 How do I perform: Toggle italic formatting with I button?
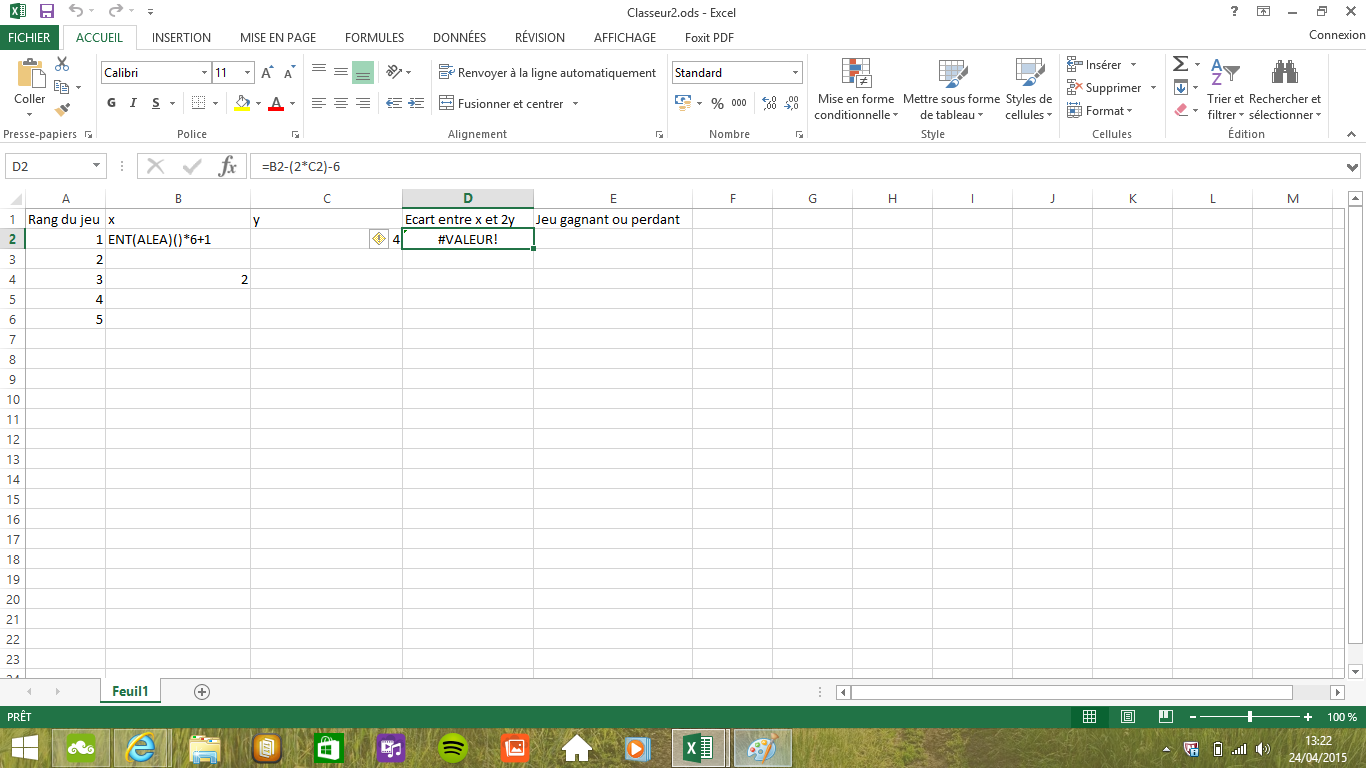(134, 103)
